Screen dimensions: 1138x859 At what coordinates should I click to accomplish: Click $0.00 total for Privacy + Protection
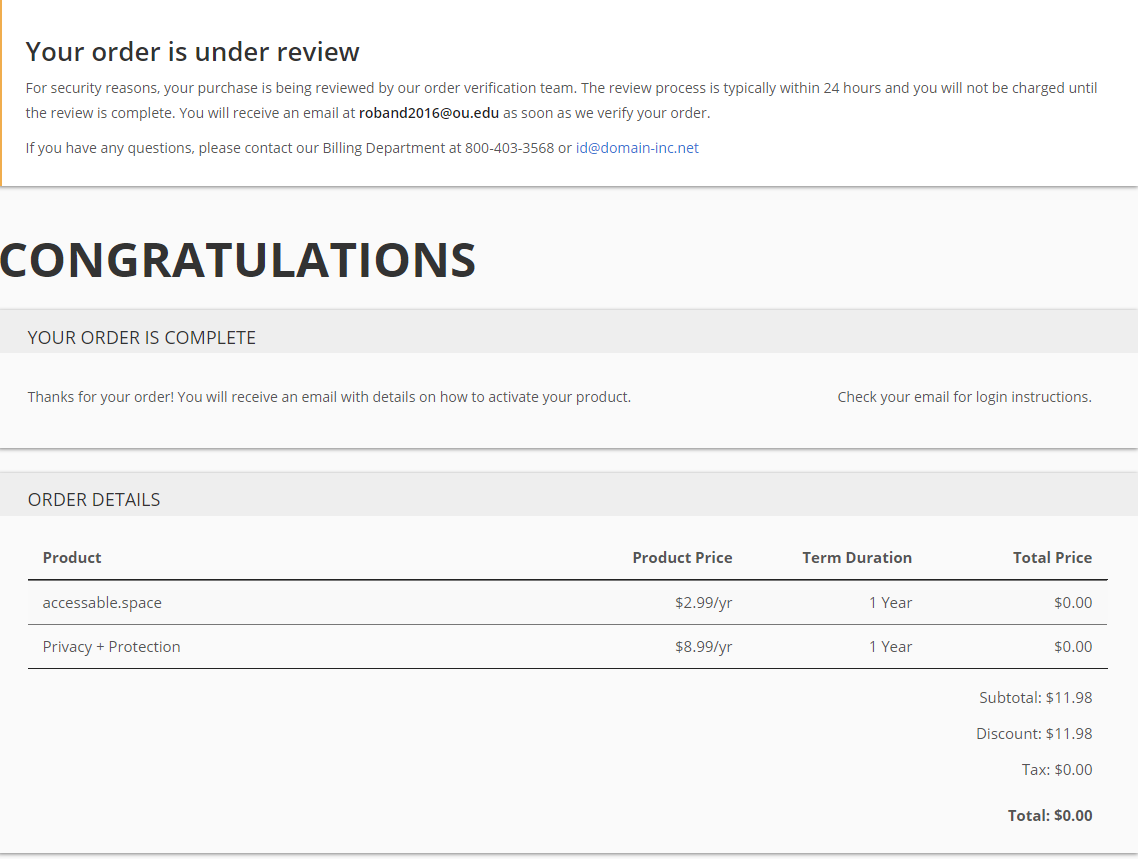1073,646
